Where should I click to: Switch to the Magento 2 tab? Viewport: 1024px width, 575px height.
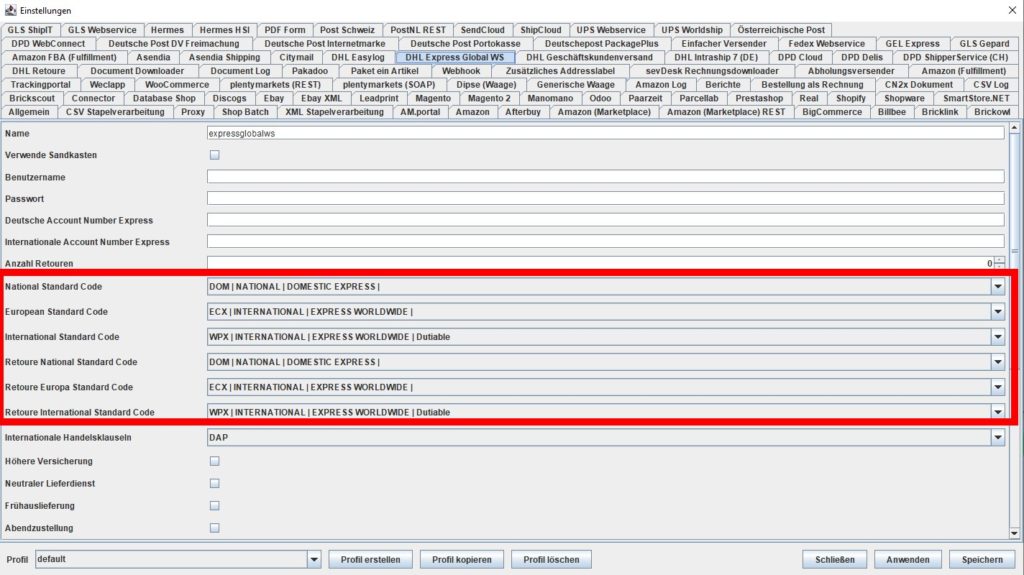point(489,98)
